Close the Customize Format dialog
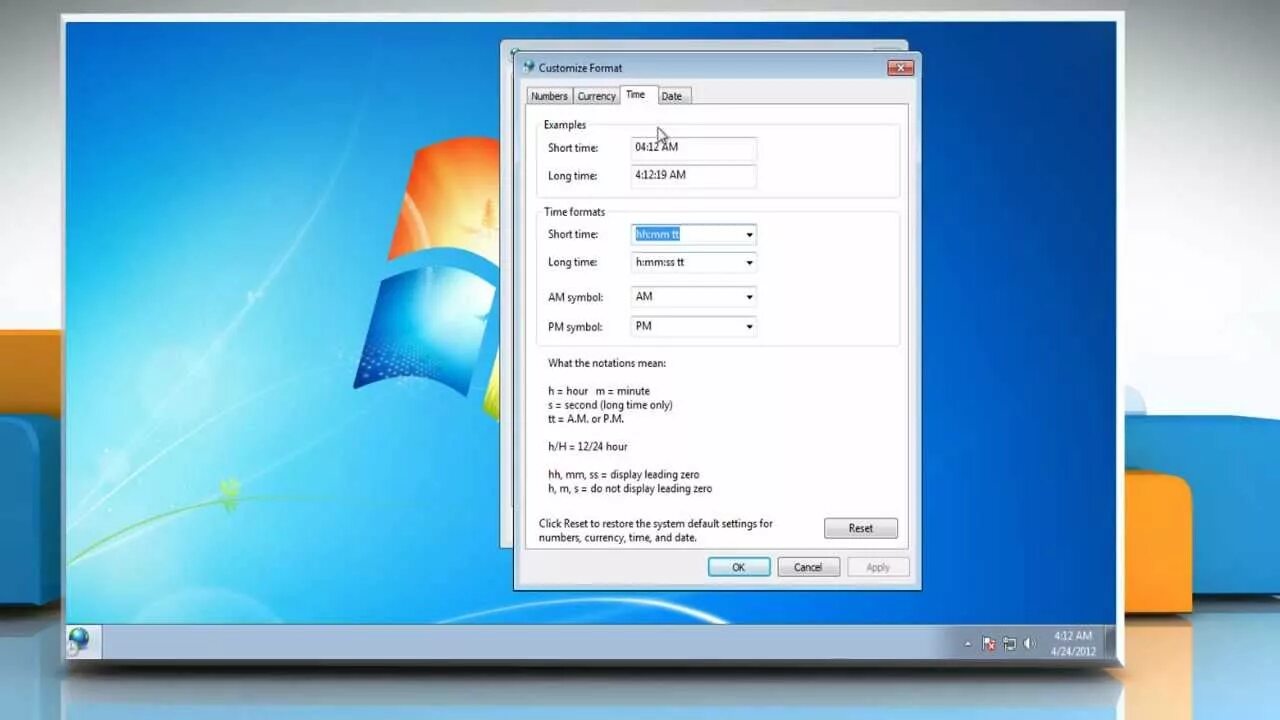1280x720 pixels. 900,67
